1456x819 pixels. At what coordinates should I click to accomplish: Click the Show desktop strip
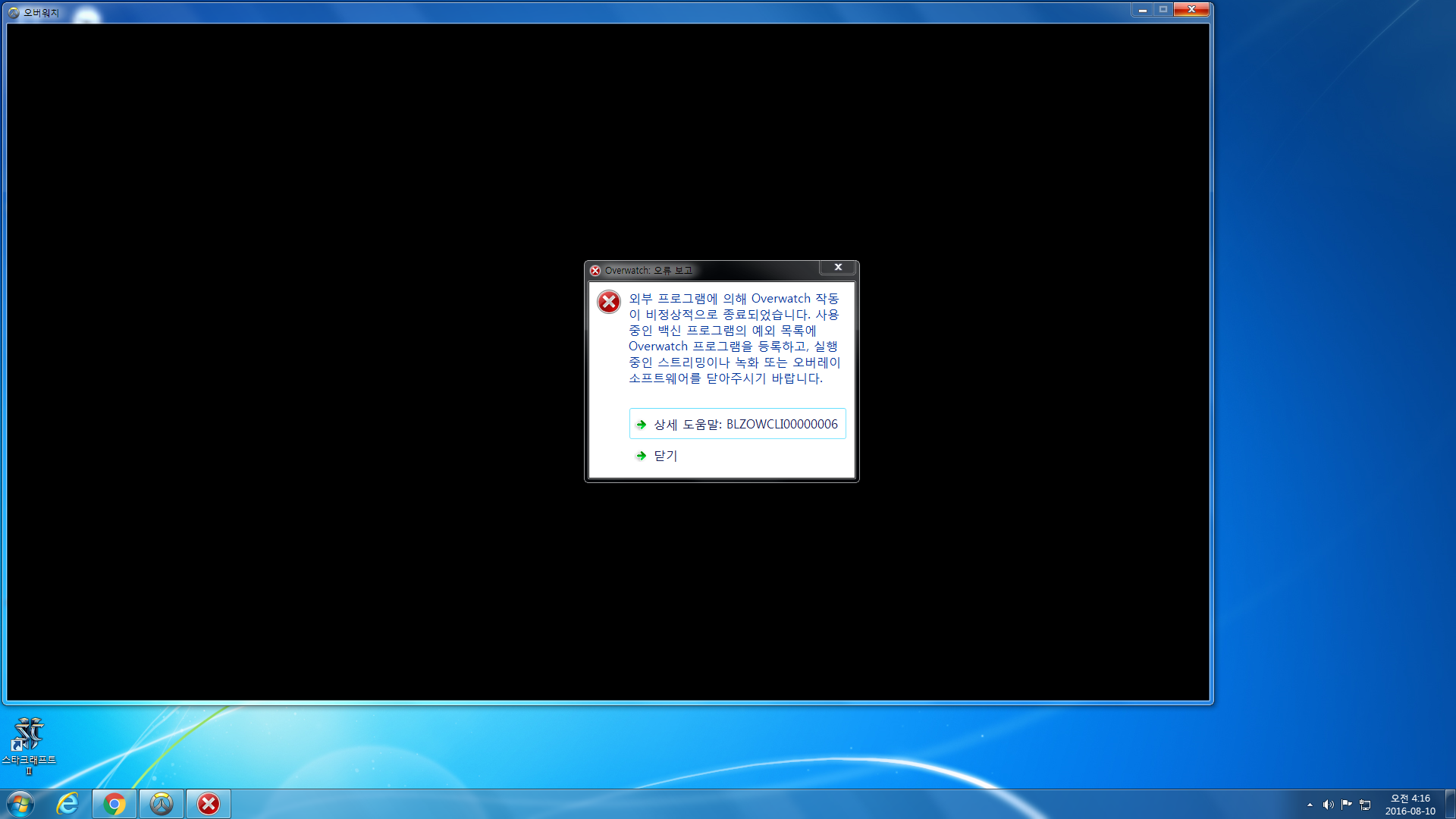(1450, 804)
